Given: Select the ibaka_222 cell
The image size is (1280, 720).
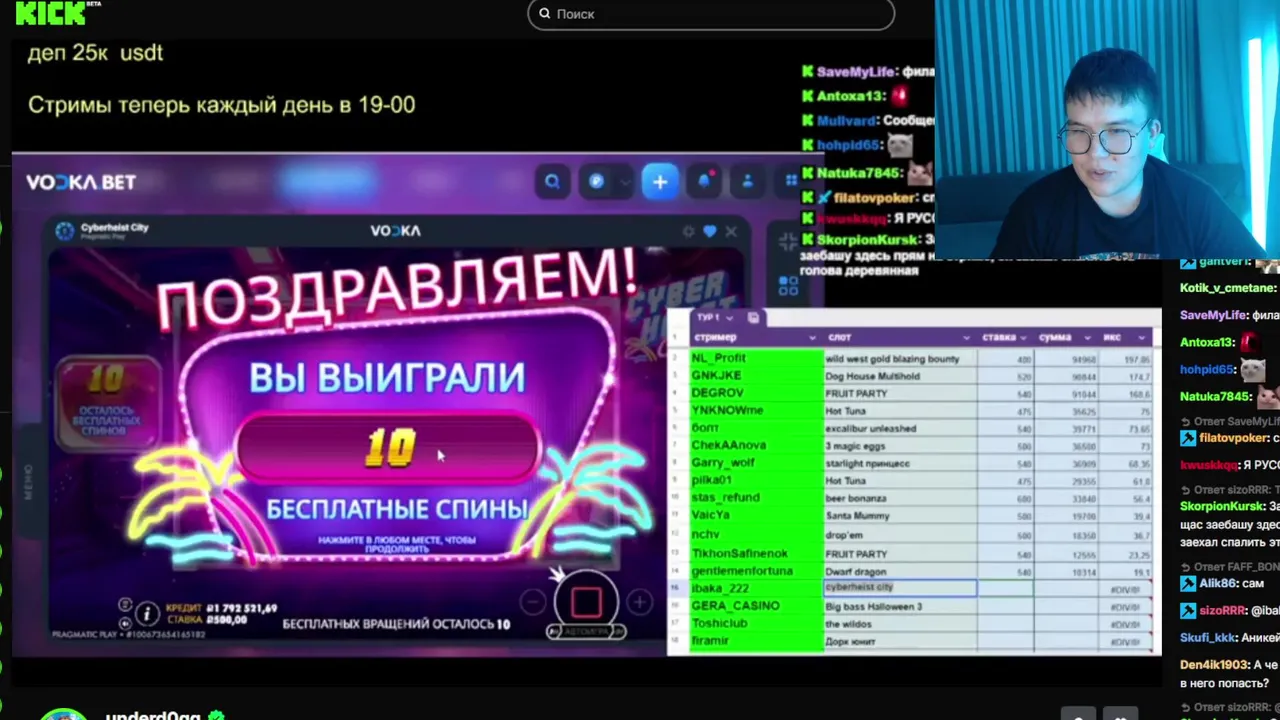Looking at the screenshot, I should pos(756,588).
